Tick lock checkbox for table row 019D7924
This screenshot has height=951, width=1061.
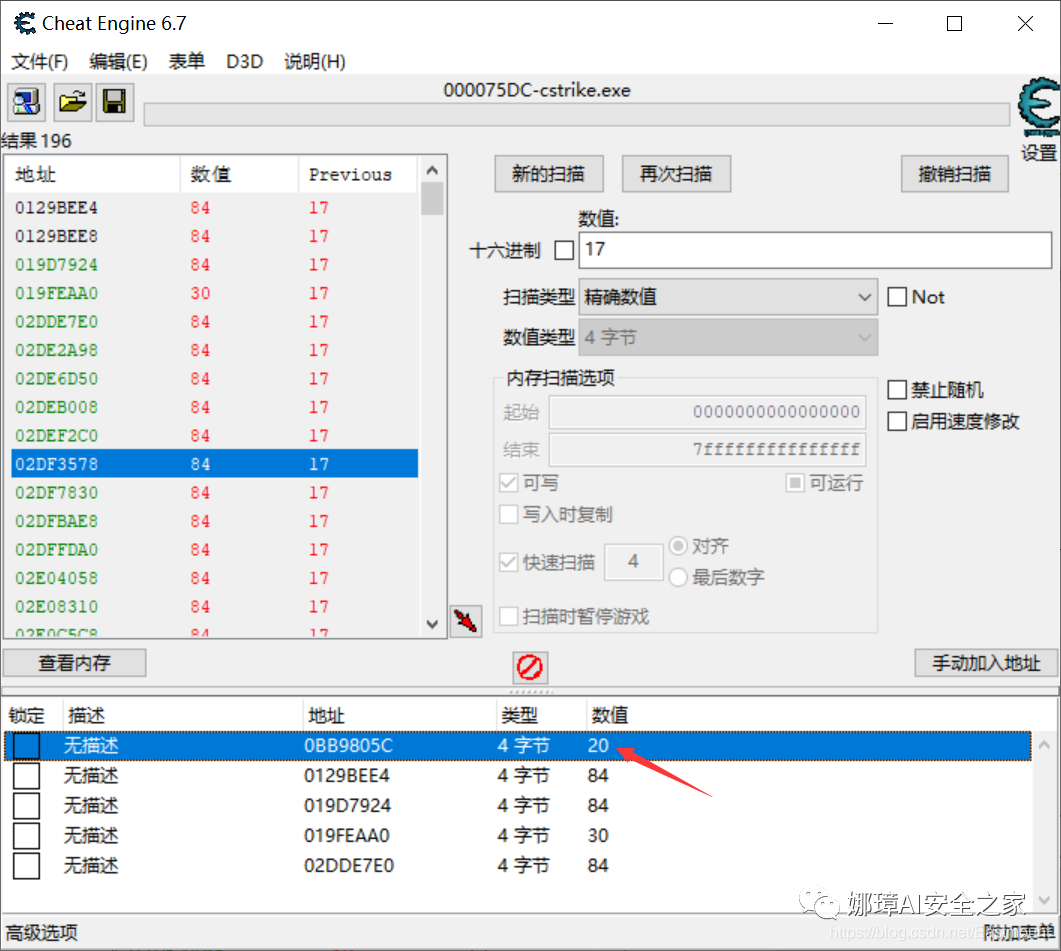tap(26, 805)
